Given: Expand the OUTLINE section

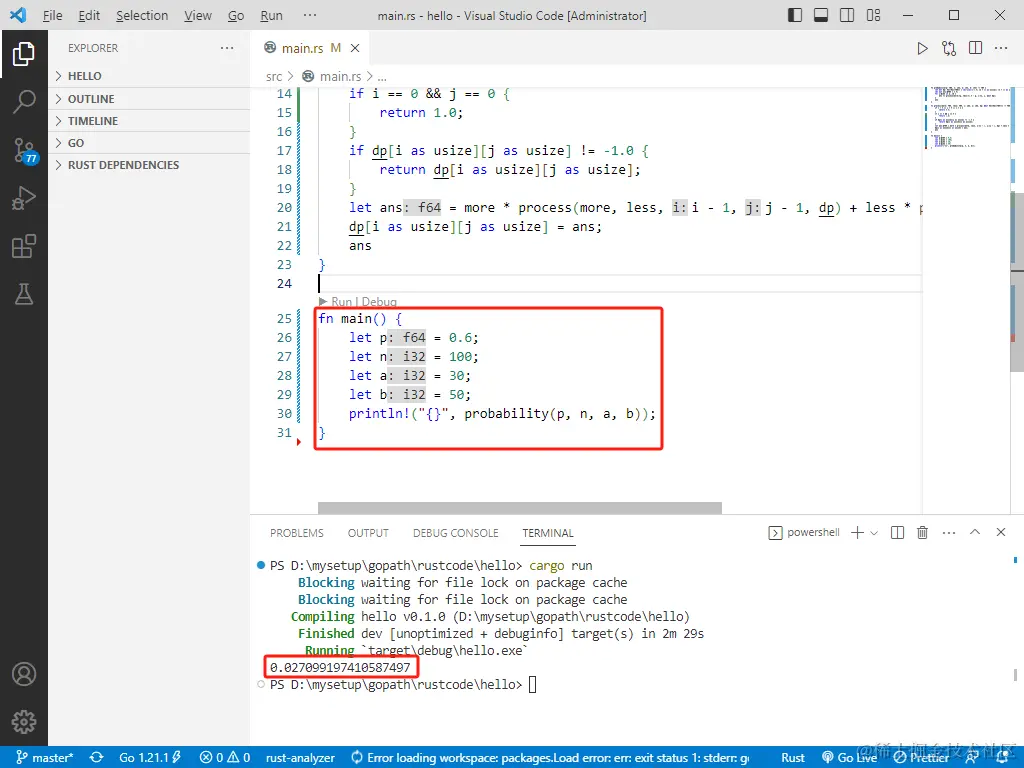Looking at the screenshot, I should 149,99.
